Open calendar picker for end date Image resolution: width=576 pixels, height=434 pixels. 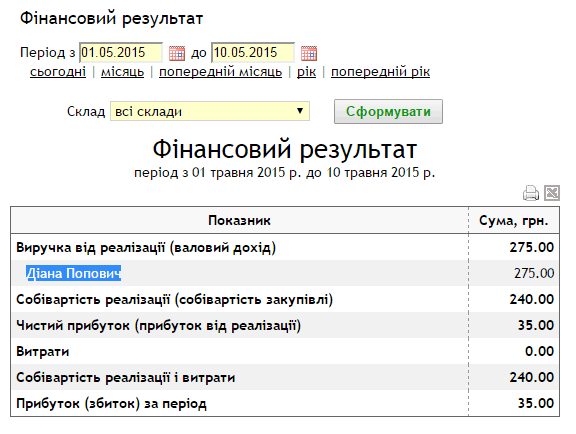(309, 53)
